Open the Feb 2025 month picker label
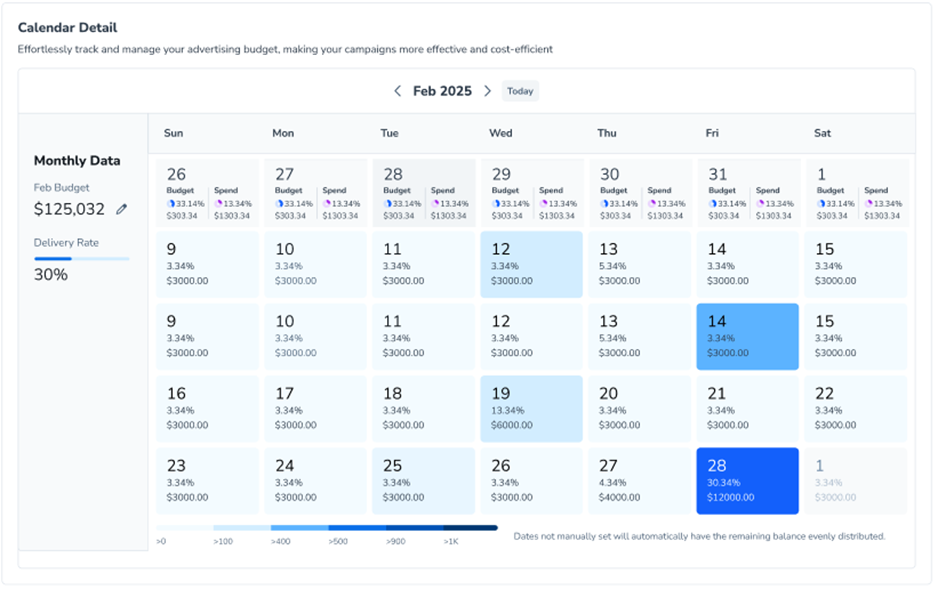Viewport: 938px width, 598px height. point(442,91)
